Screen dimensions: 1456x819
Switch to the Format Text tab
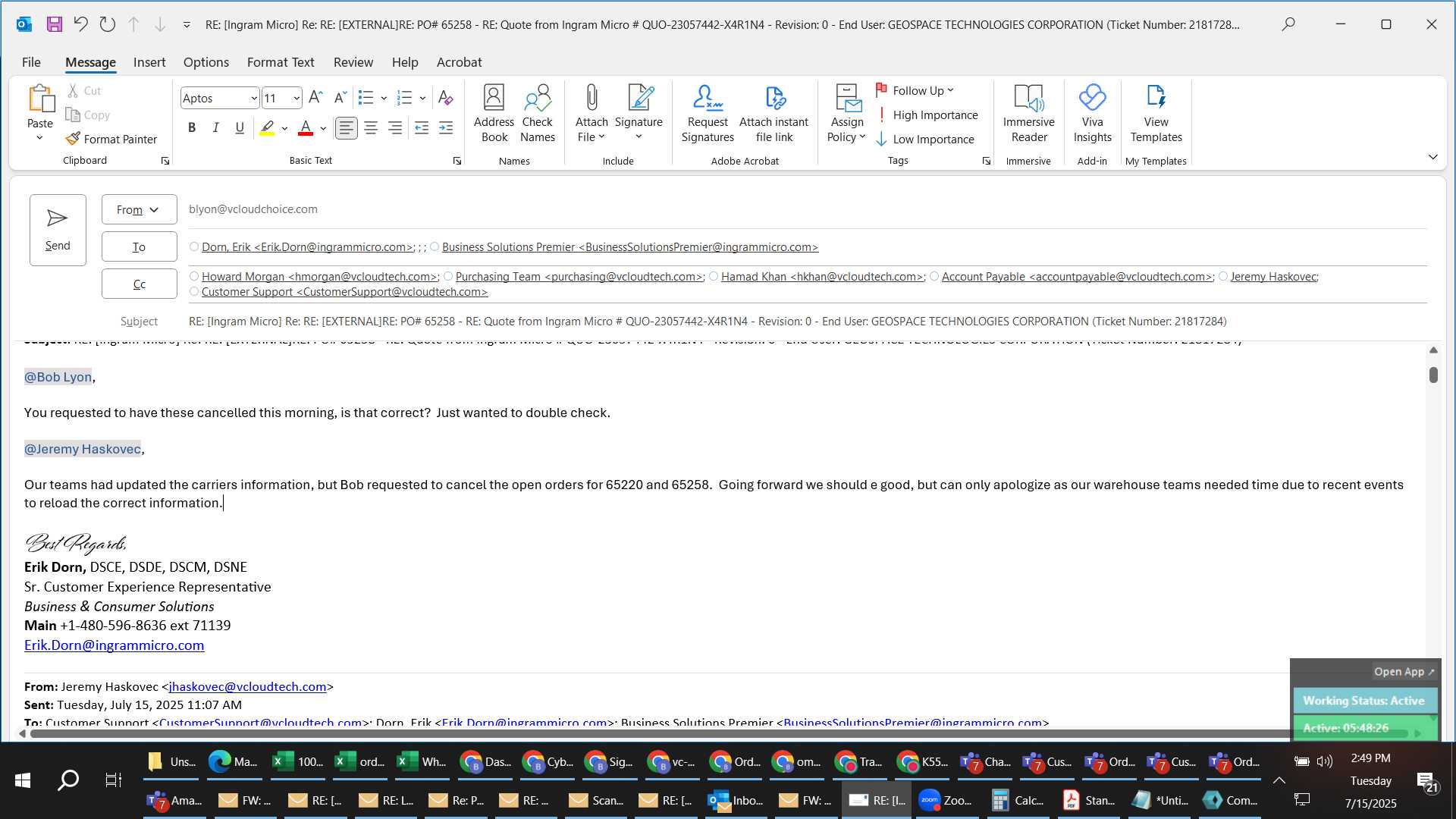click(x=281, y=62)
